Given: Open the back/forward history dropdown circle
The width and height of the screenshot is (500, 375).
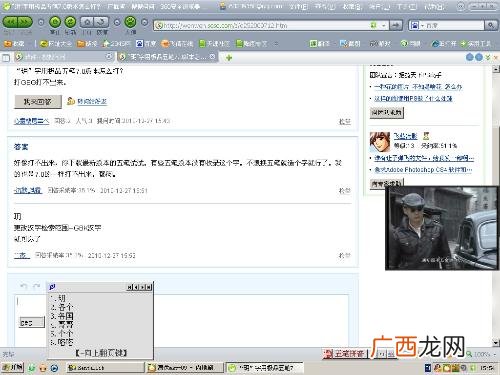Looking at the screenshot, I should click(x=41, y=22).
